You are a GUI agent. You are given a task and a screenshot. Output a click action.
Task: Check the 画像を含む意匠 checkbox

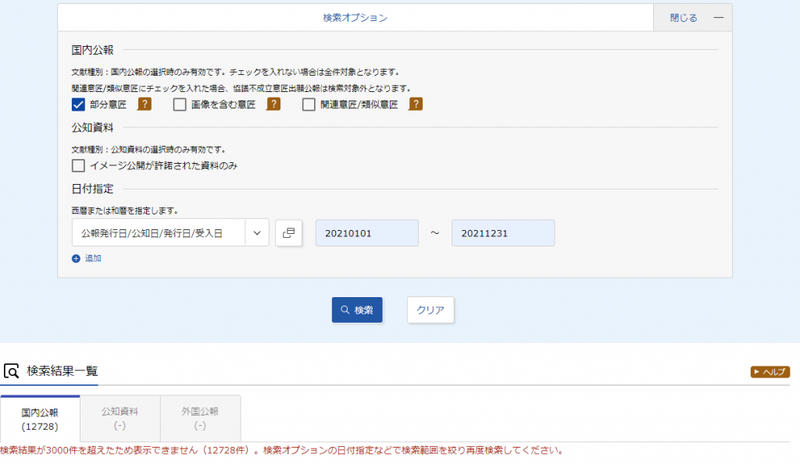point(180,105)
